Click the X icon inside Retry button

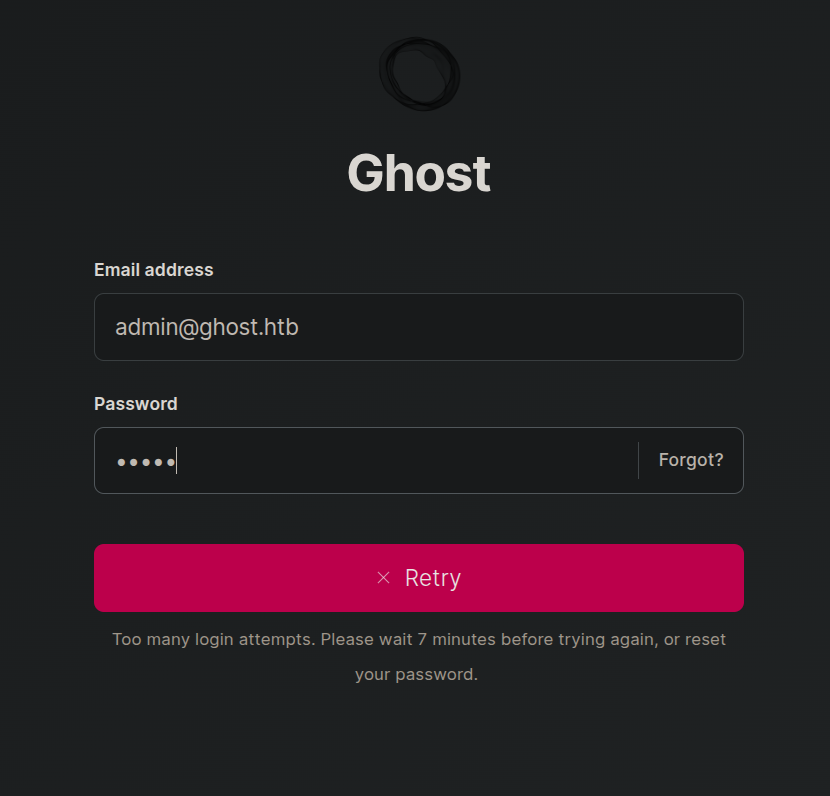click(x=384, y=577)
